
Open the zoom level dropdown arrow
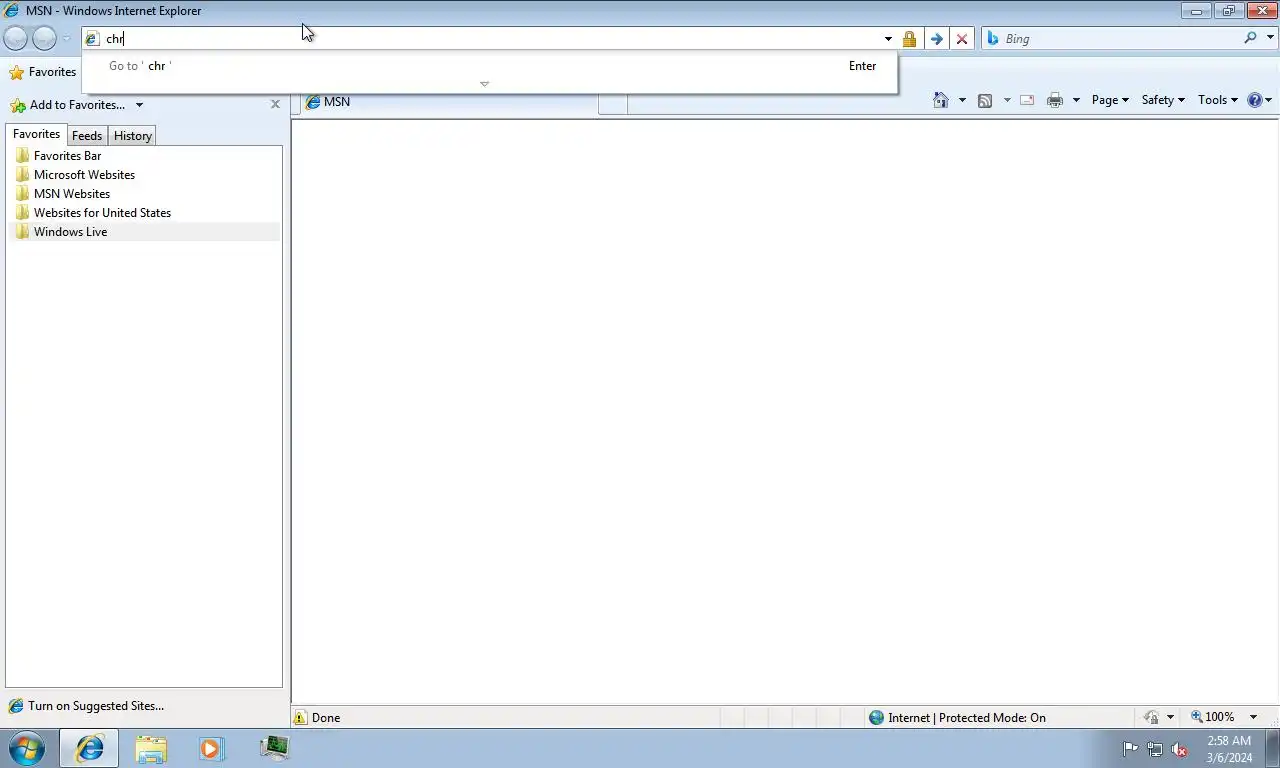tap(1253, 718)
